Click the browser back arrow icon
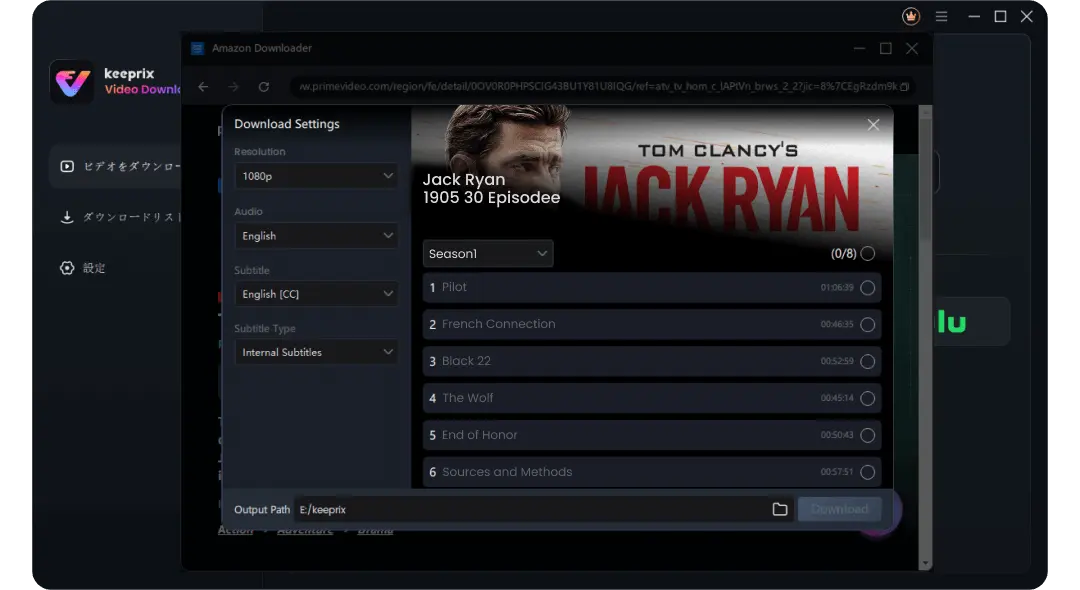The image size is (1080, 590). point(203,87)
